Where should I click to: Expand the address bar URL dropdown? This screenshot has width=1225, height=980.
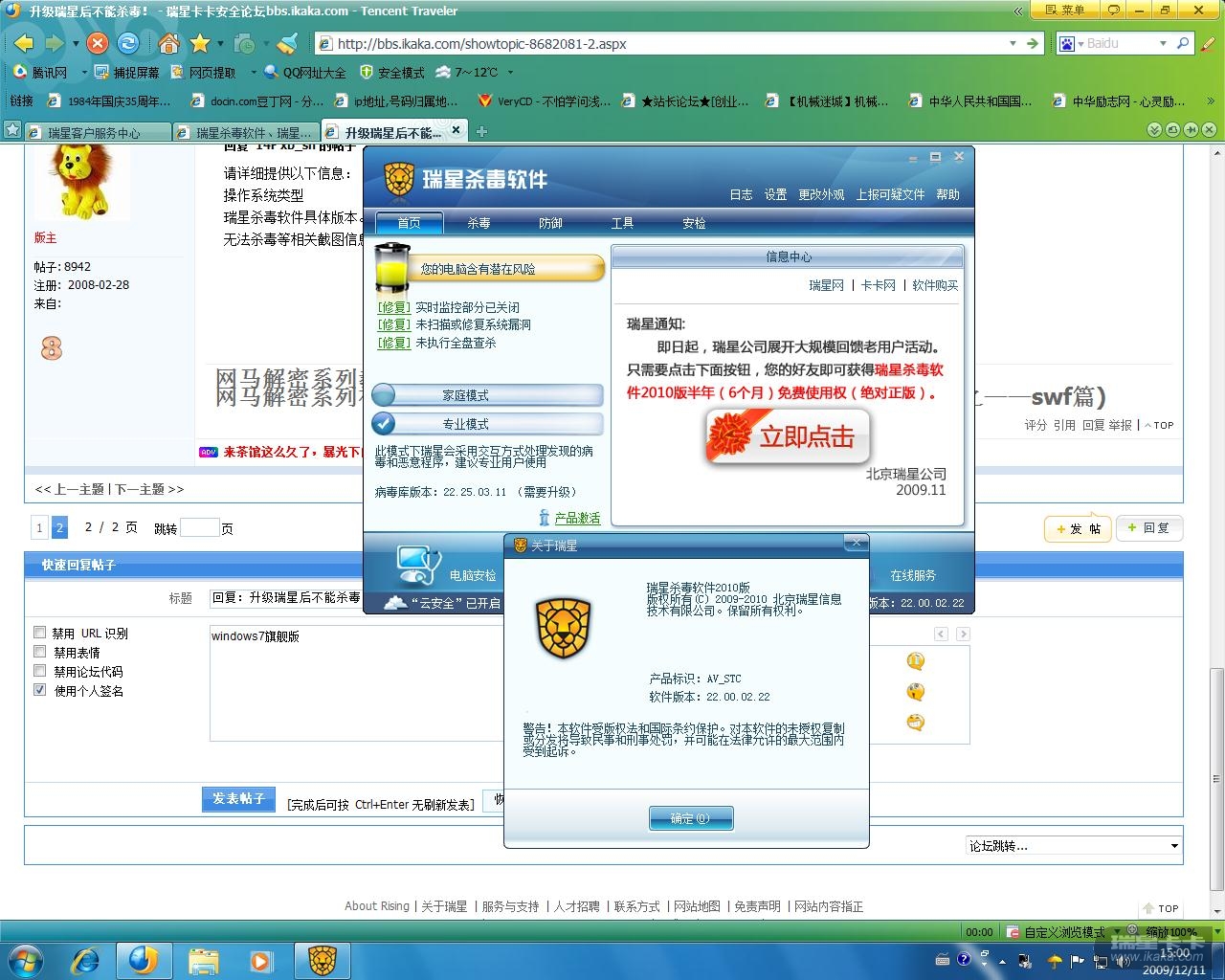pos(1013,43)
